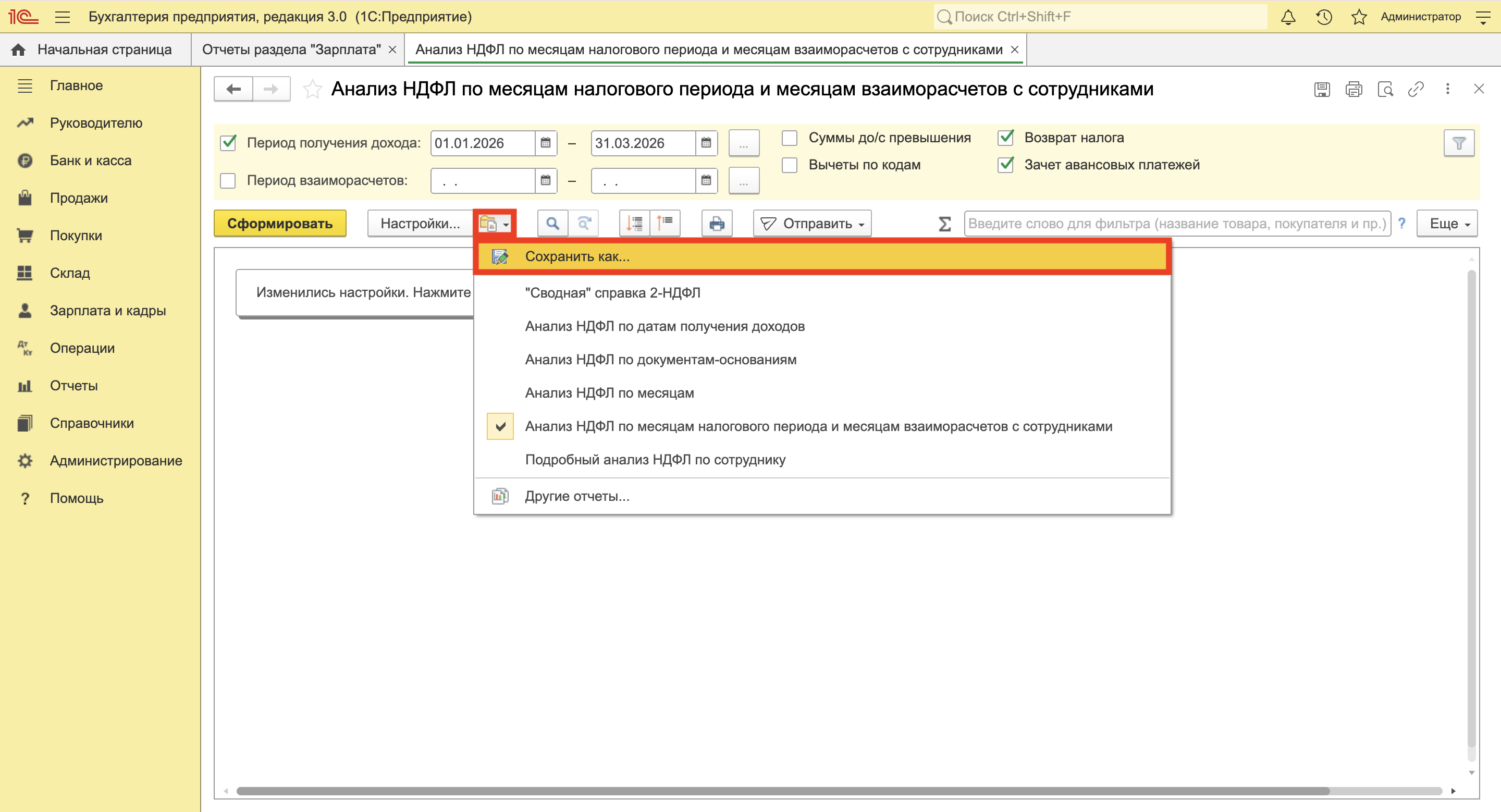Click the horizontal scrollbar of the report
The width and height of the screenshot is (1501, 812).
click(781, 791)
